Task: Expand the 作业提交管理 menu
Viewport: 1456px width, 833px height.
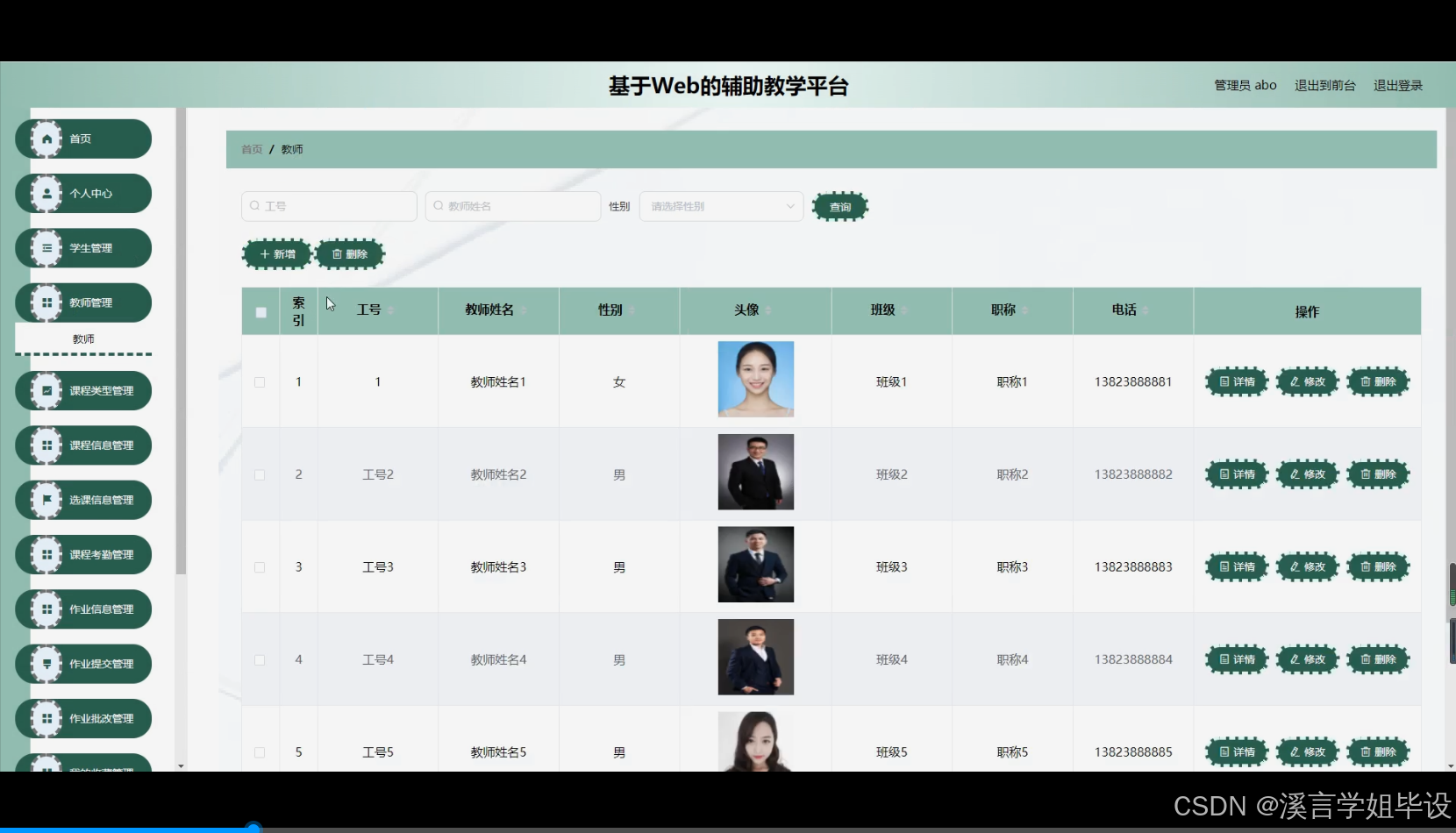Action: tap(83, 664)
